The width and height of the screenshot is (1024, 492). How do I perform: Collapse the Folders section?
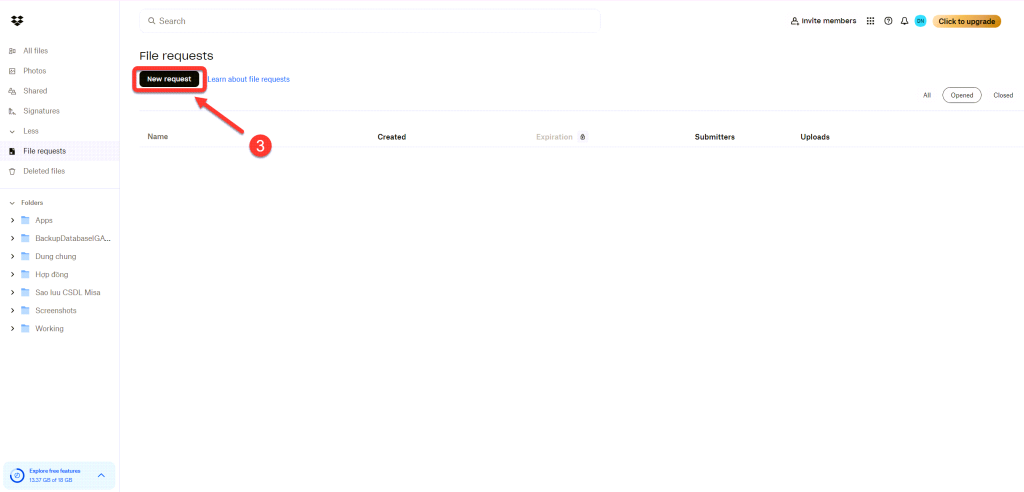(12, 203)
